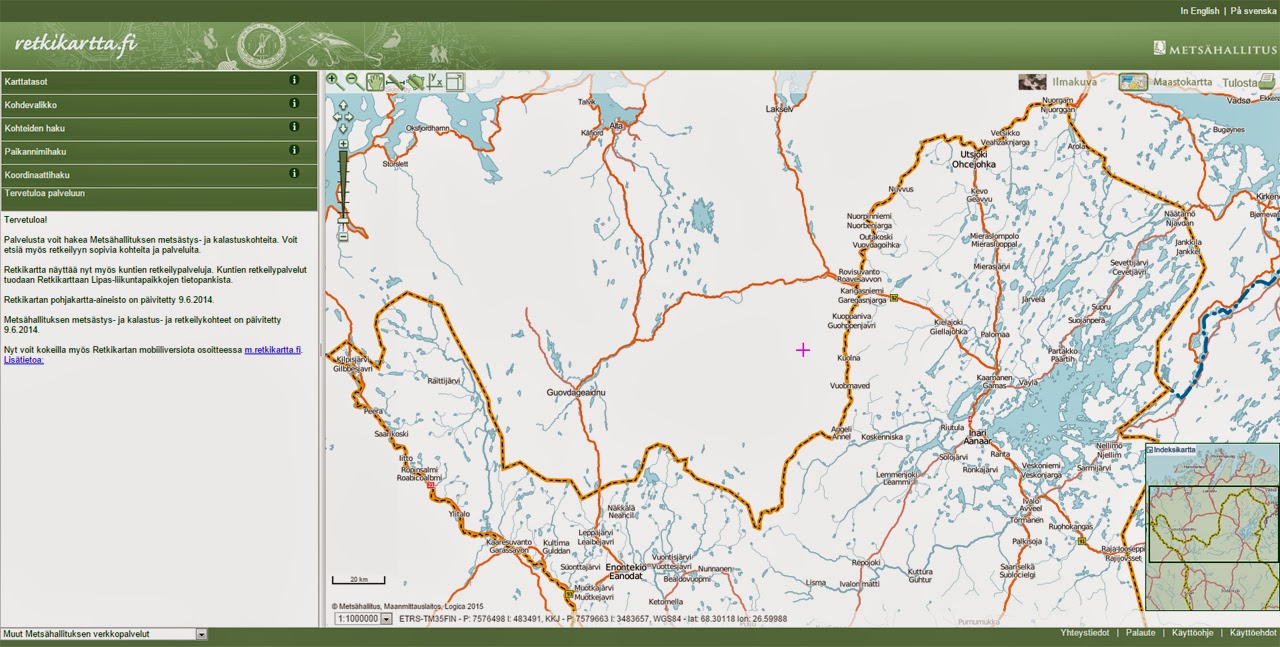
Task: Select the distance measuring tool
Action: (x=395, y=81)
